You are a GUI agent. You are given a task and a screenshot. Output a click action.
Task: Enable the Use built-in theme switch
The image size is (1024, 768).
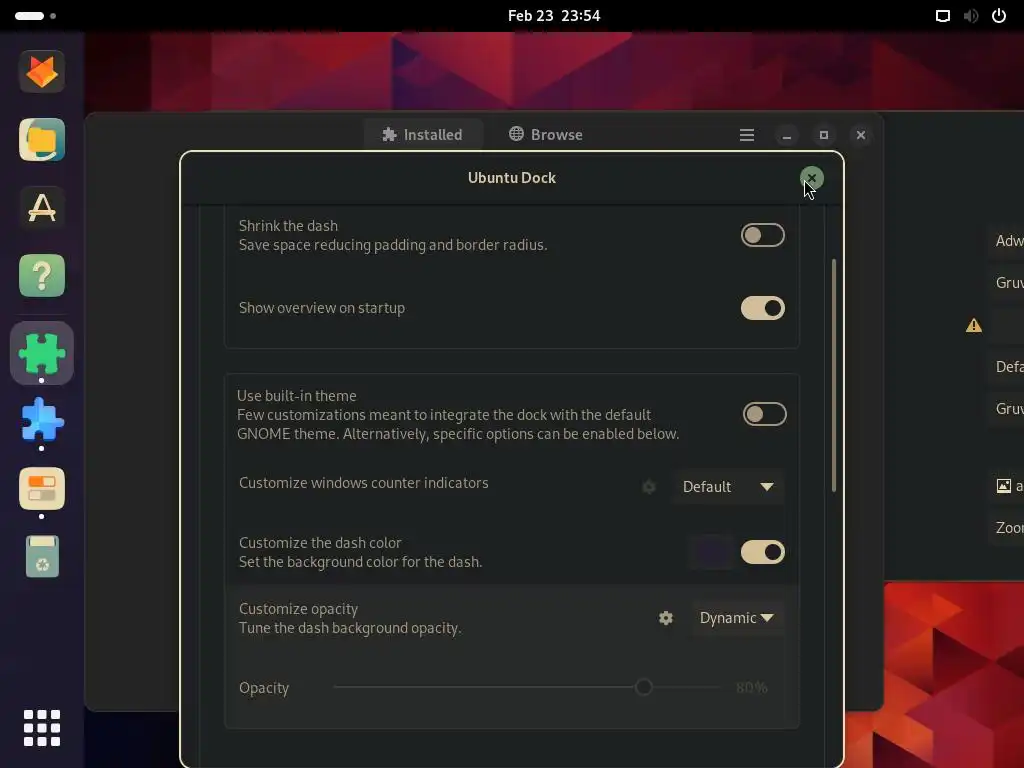coord(764,414)
